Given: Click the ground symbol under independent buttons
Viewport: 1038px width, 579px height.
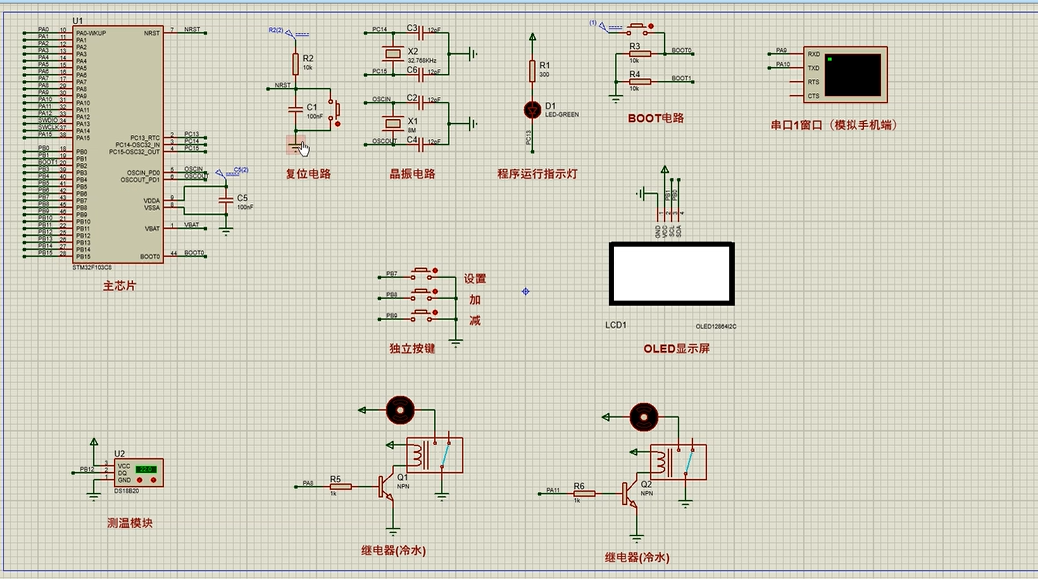Looking at the screenshot, I should point(455,343).
